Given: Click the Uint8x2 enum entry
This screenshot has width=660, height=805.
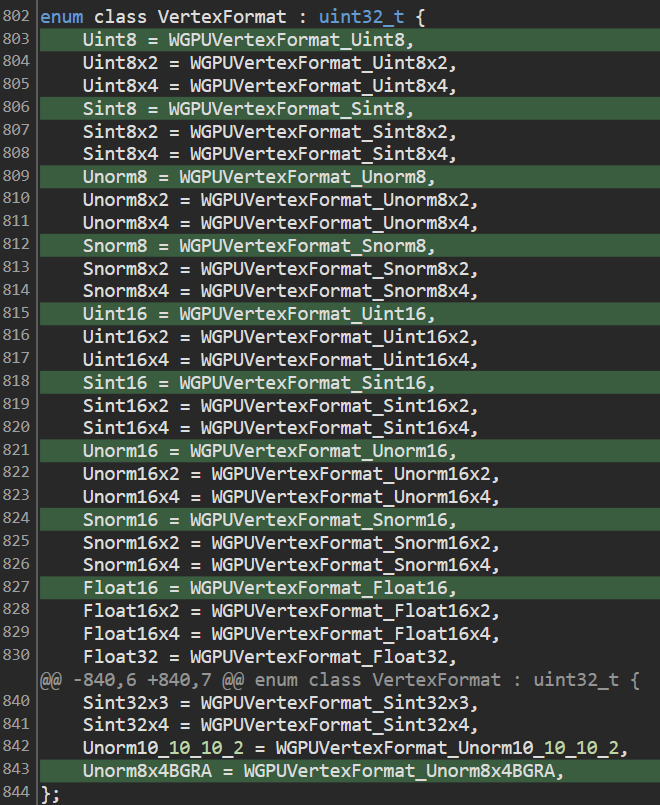Looking at the screenshot, I should click(269, 63).
